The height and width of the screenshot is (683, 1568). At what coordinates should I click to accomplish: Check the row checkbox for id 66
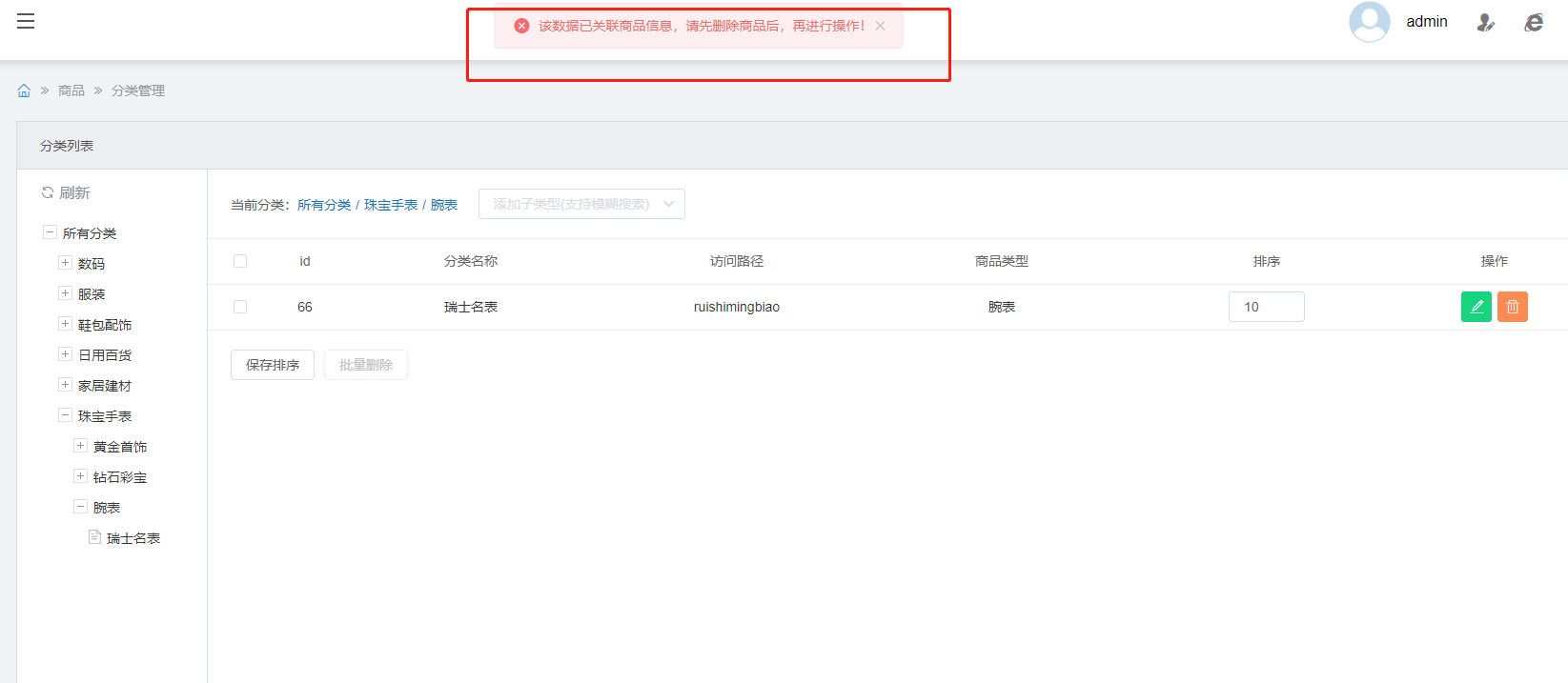(x=240, y=307)
